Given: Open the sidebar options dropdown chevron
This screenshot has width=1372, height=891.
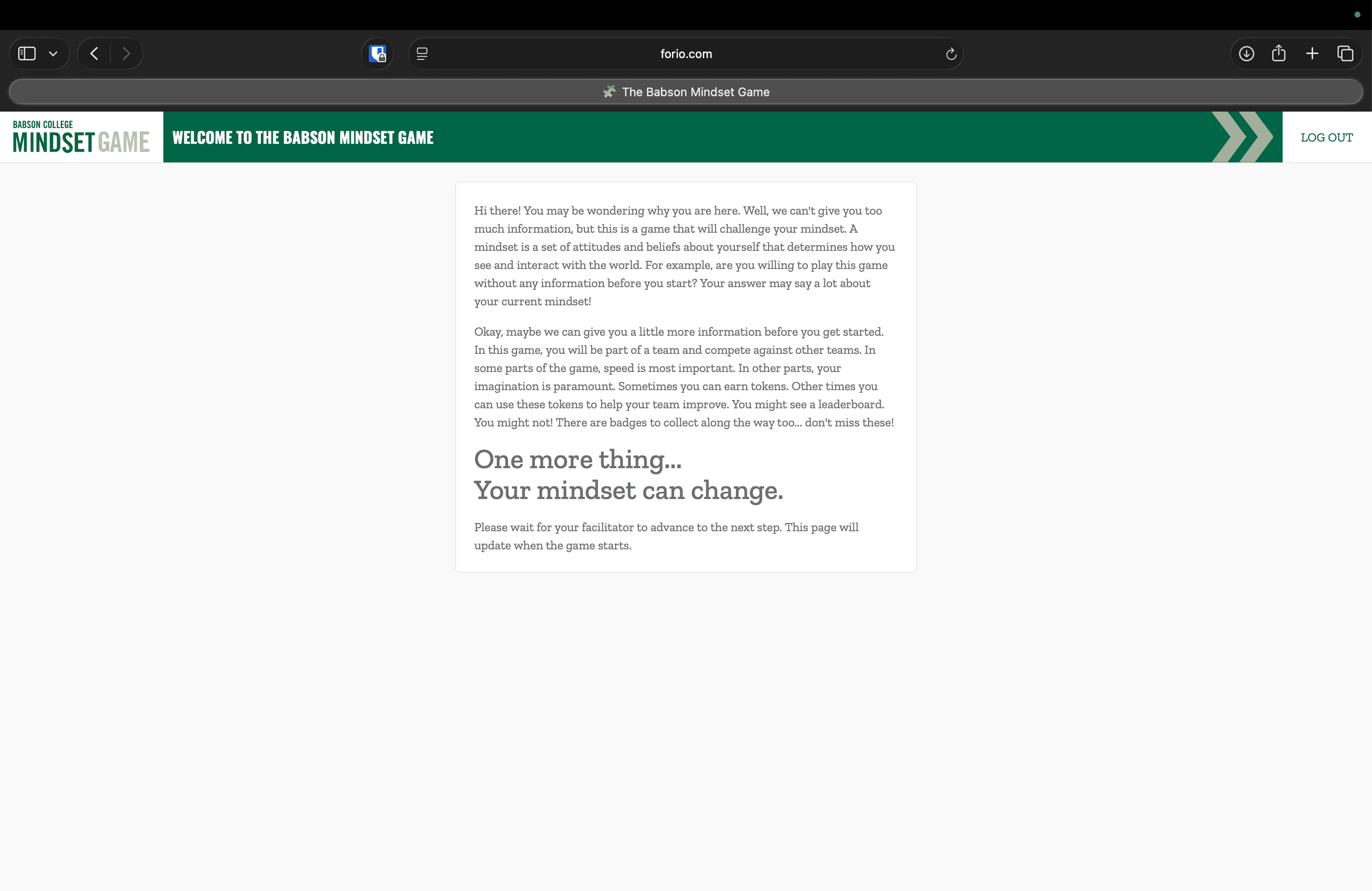Looking at the screenshot, I should click(53, 54).
